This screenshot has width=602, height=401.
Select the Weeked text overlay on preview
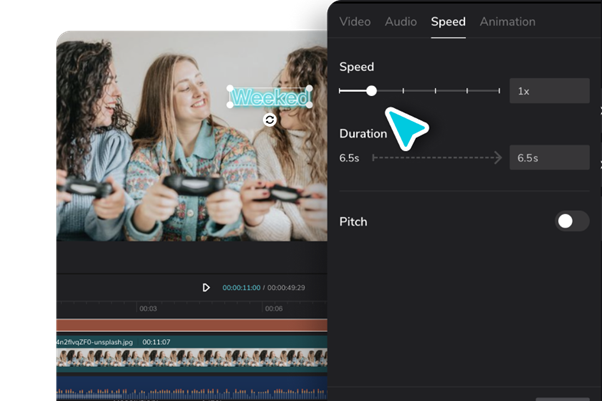pyautogui.click(x=270, y=97)
